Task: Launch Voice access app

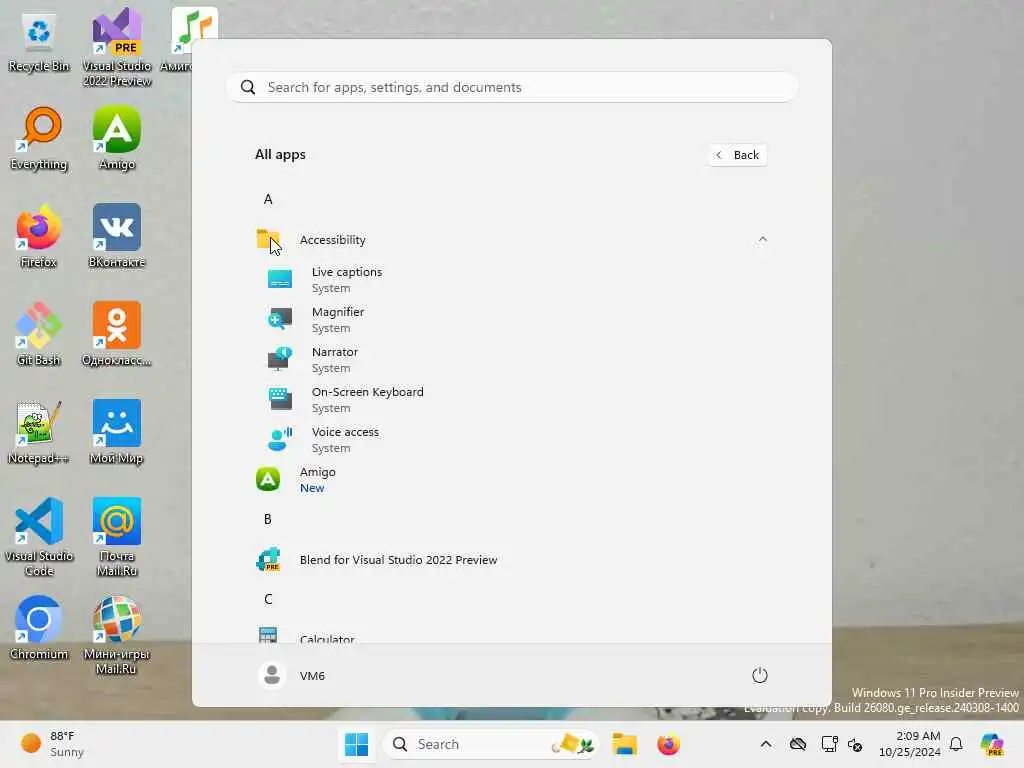Action: pos(512,440)
